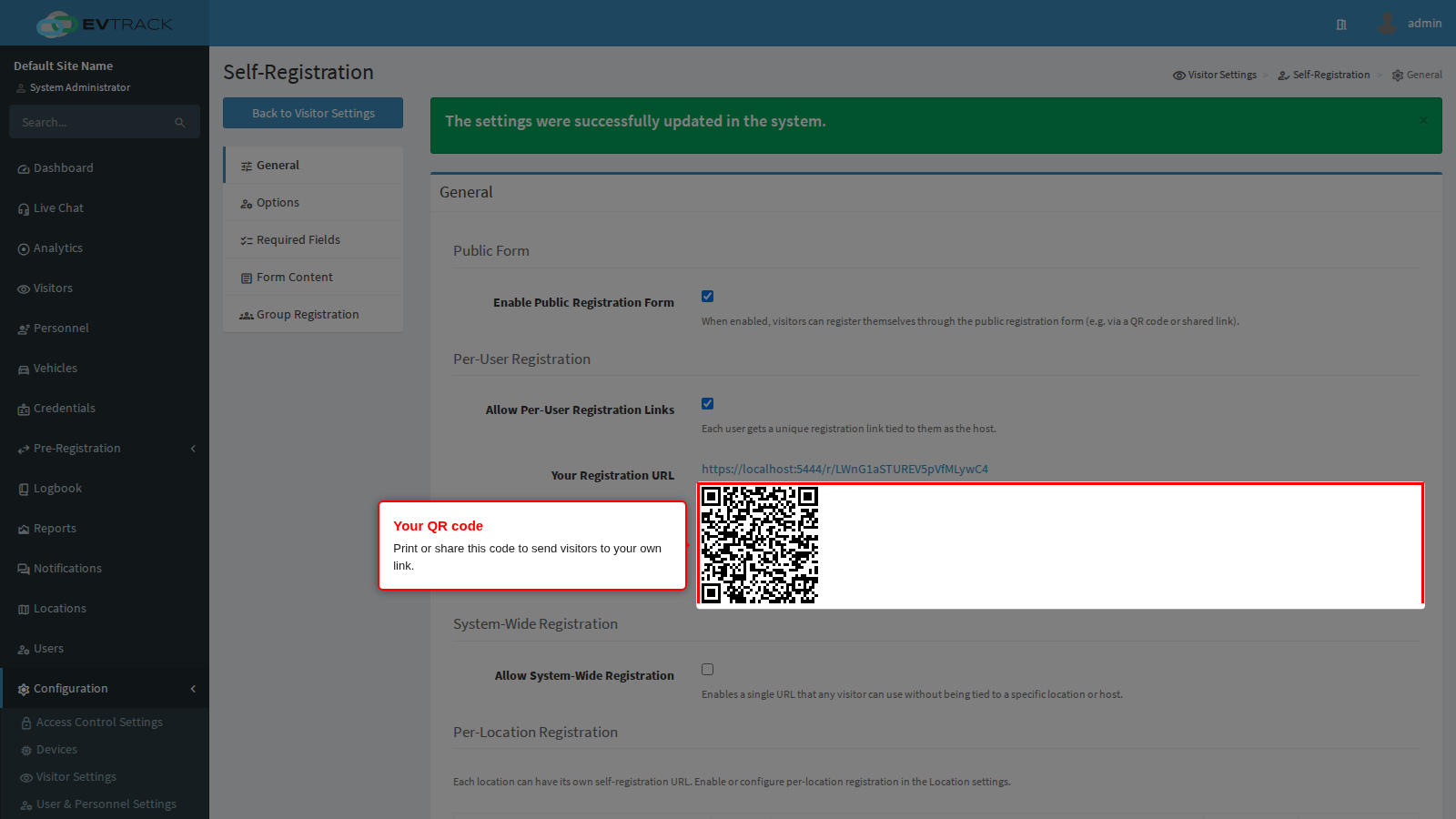Open Dashboard from the sidebar

click(x=105, y=168)
